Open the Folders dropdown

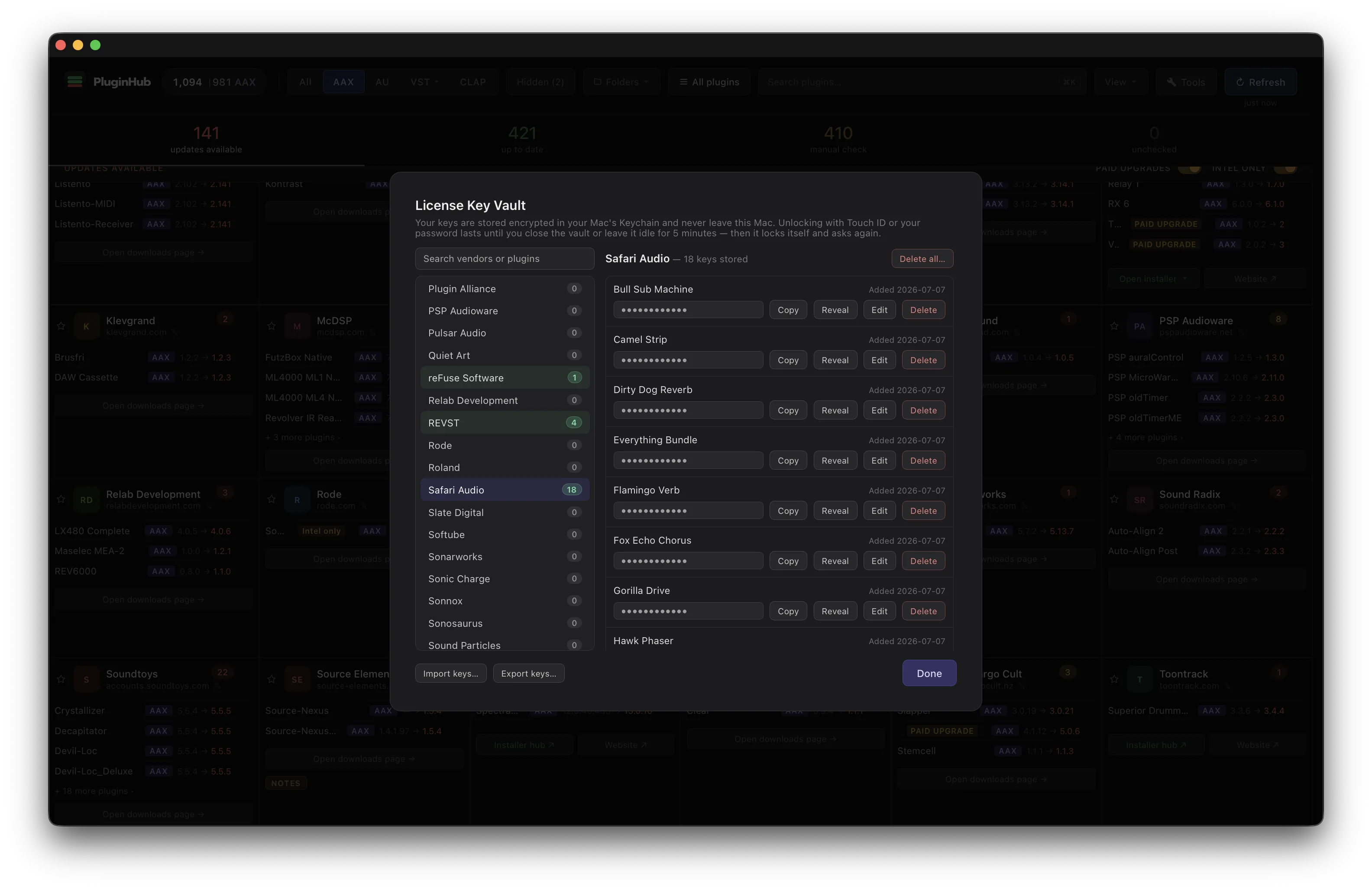pos(621,82)
